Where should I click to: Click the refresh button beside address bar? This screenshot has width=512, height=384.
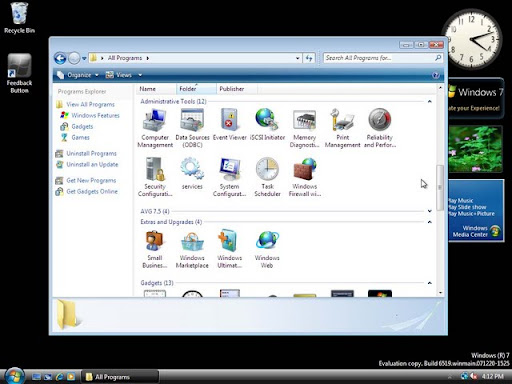point(309,58)
